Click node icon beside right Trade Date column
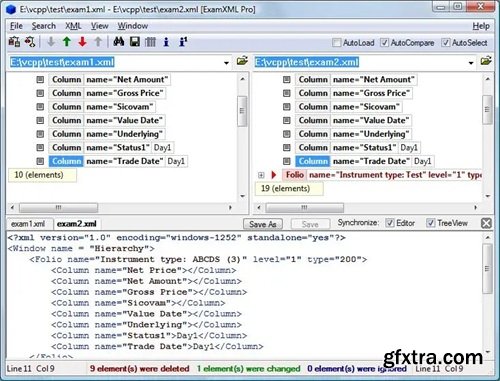The image size is (500, 381). (287, 161)
